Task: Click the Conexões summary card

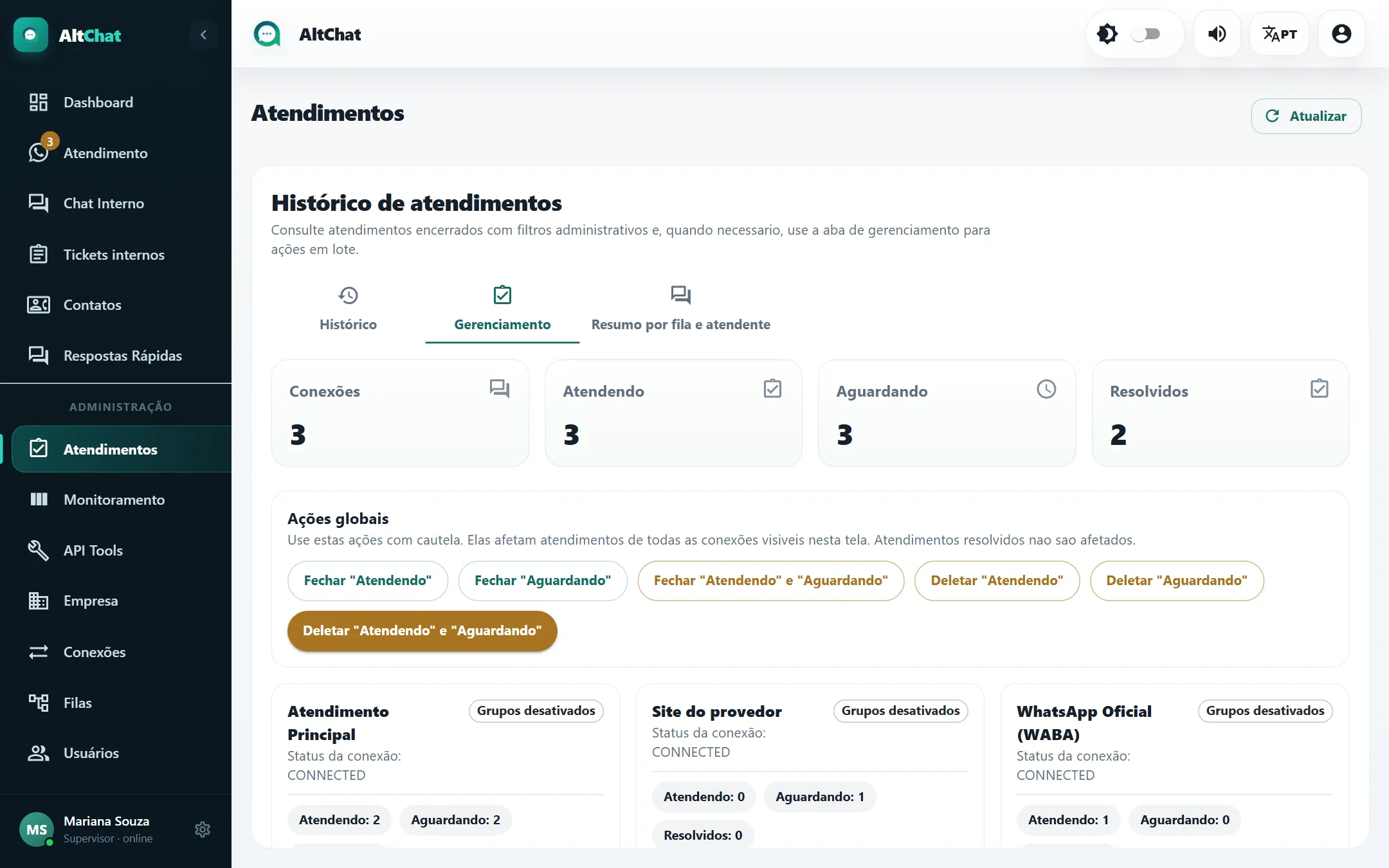Action: point(400,413)
